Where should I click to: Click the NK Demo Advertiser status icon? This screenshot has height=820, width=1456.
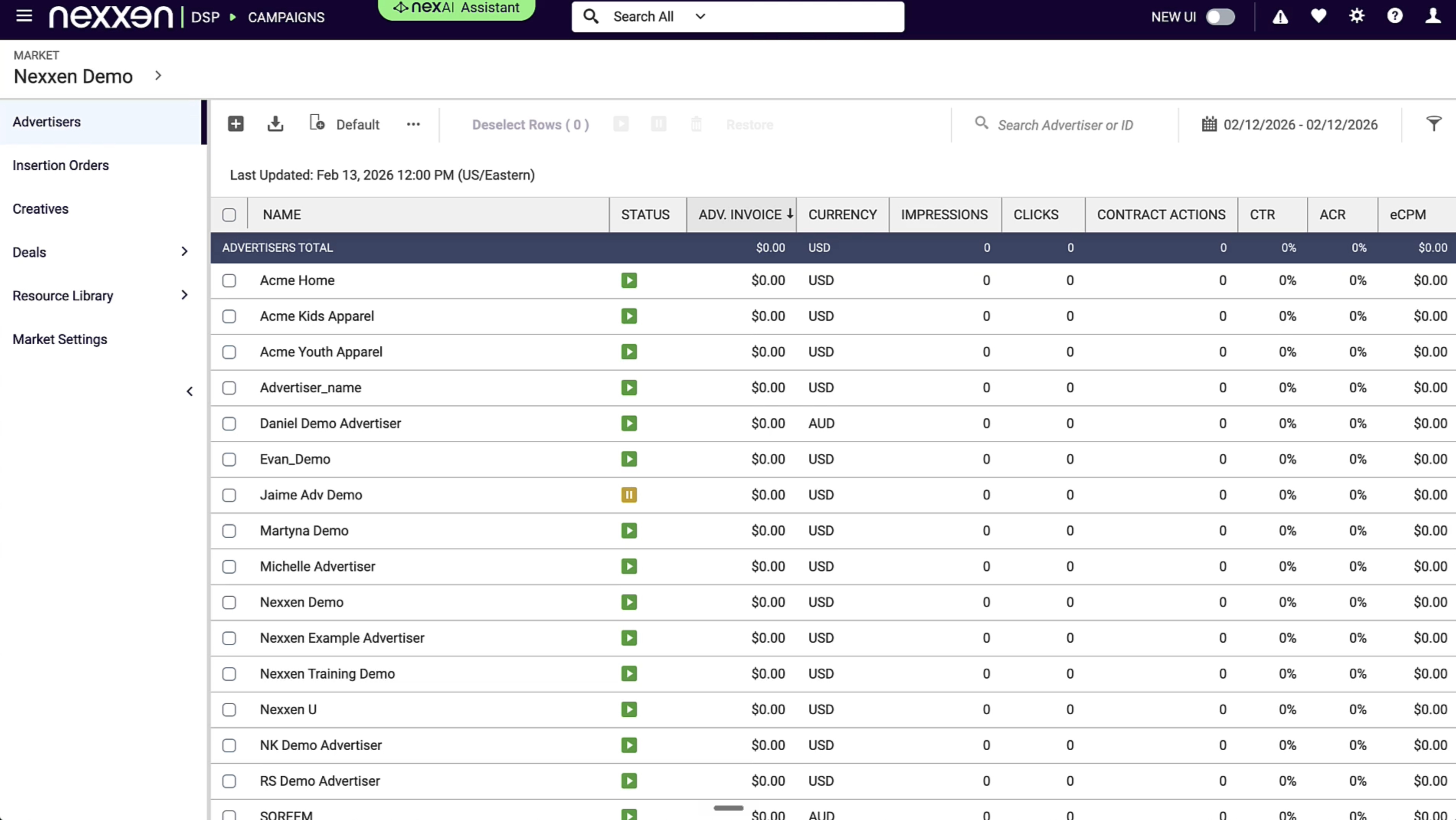[629, 745]
